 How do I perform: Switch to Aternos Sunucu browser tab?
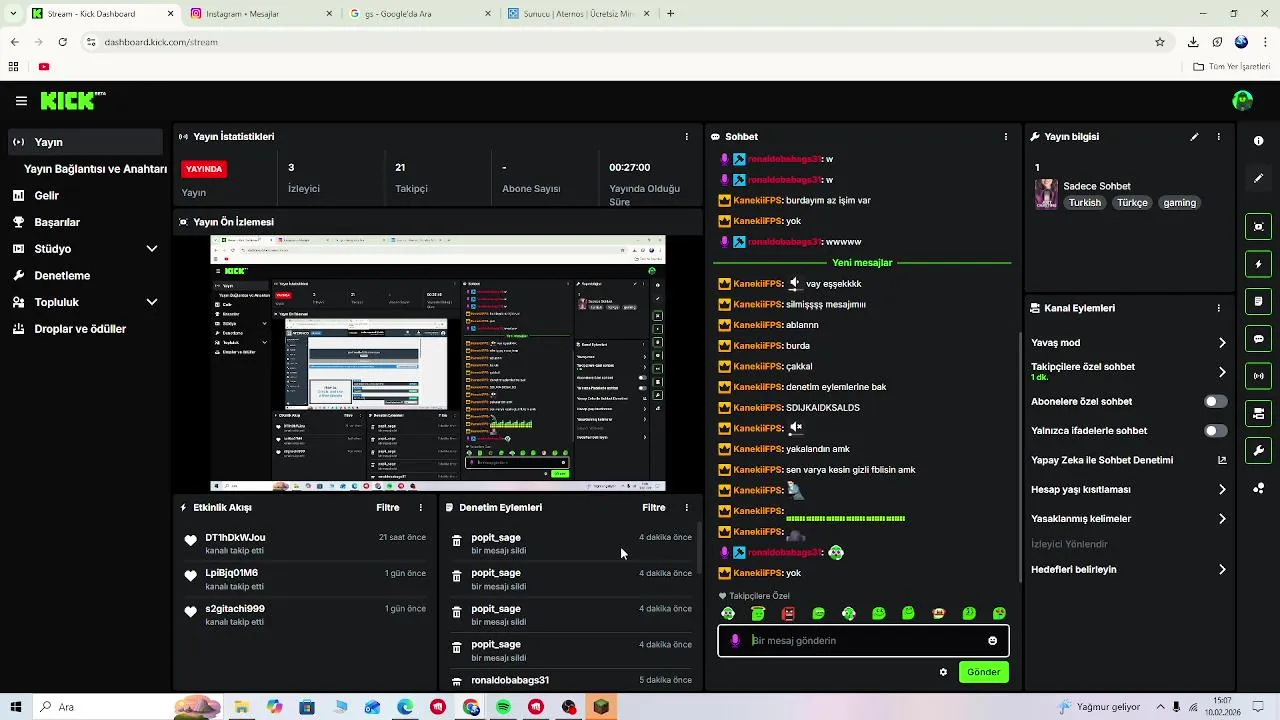tap(579, 14)
